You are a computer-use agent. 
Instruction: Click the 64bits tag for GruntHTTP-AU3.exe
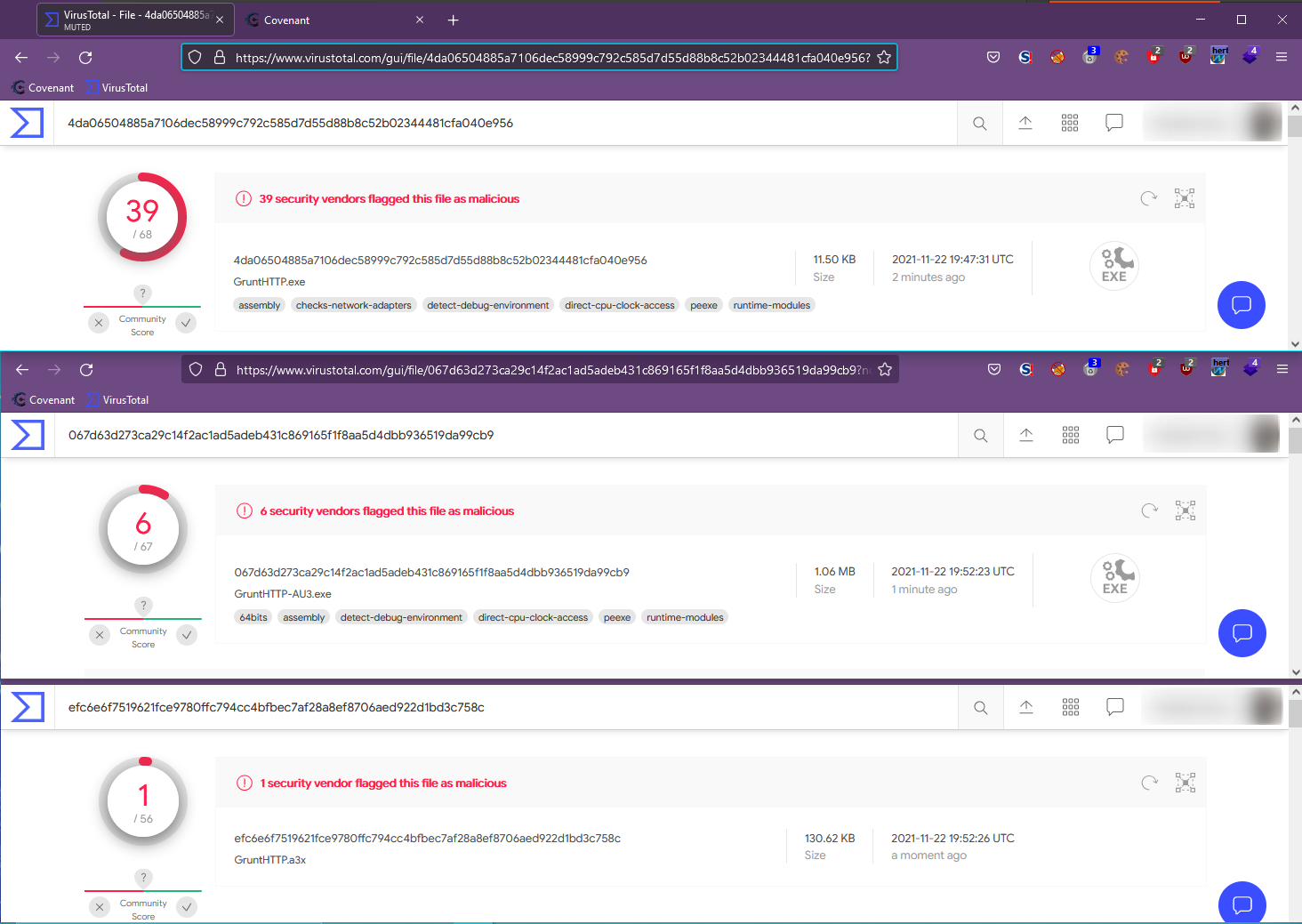tap(253, 617)
